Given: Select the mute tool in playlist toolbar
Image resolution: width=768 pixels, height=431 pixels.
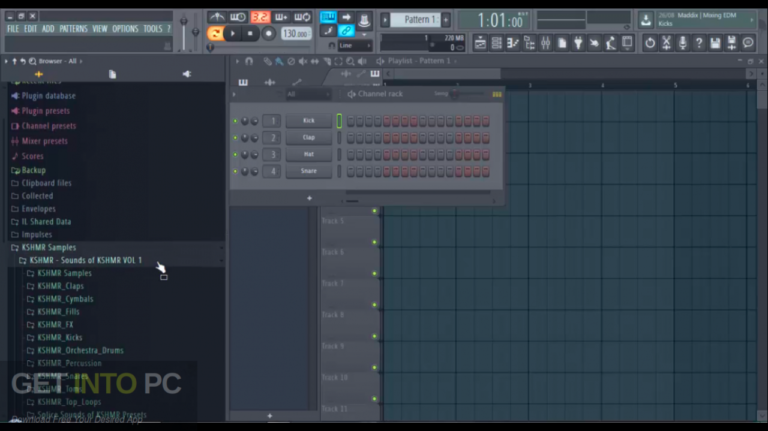Looking at the screenshot, I should [x=303, y=61].
